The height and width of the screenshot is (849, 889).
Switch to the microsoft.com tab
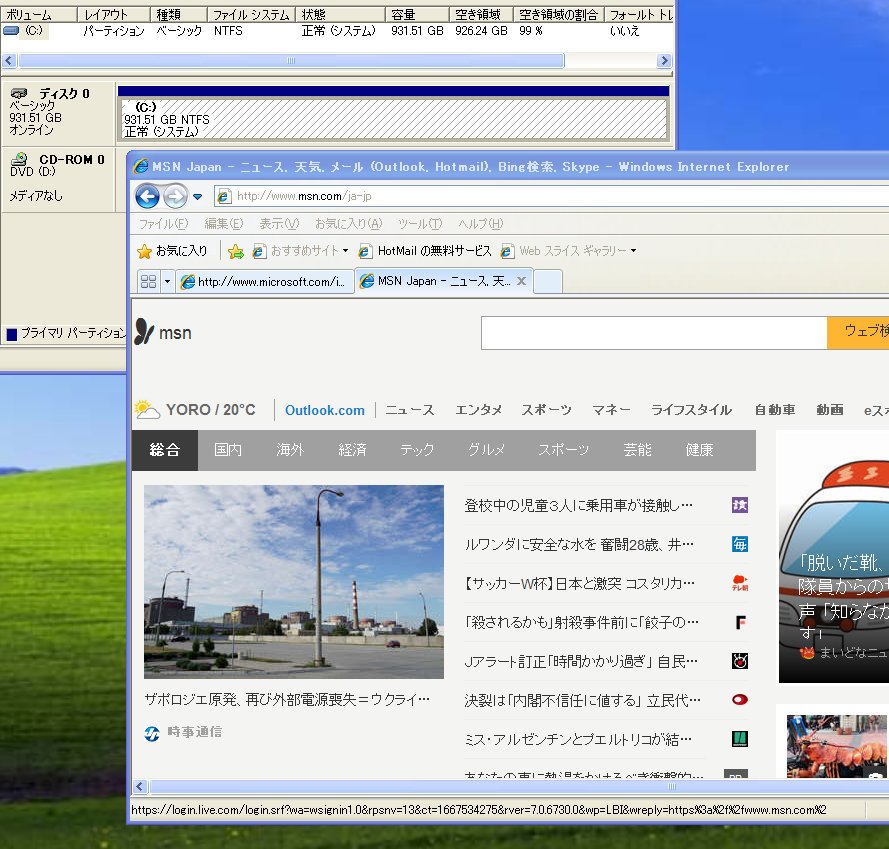point(265,282)
